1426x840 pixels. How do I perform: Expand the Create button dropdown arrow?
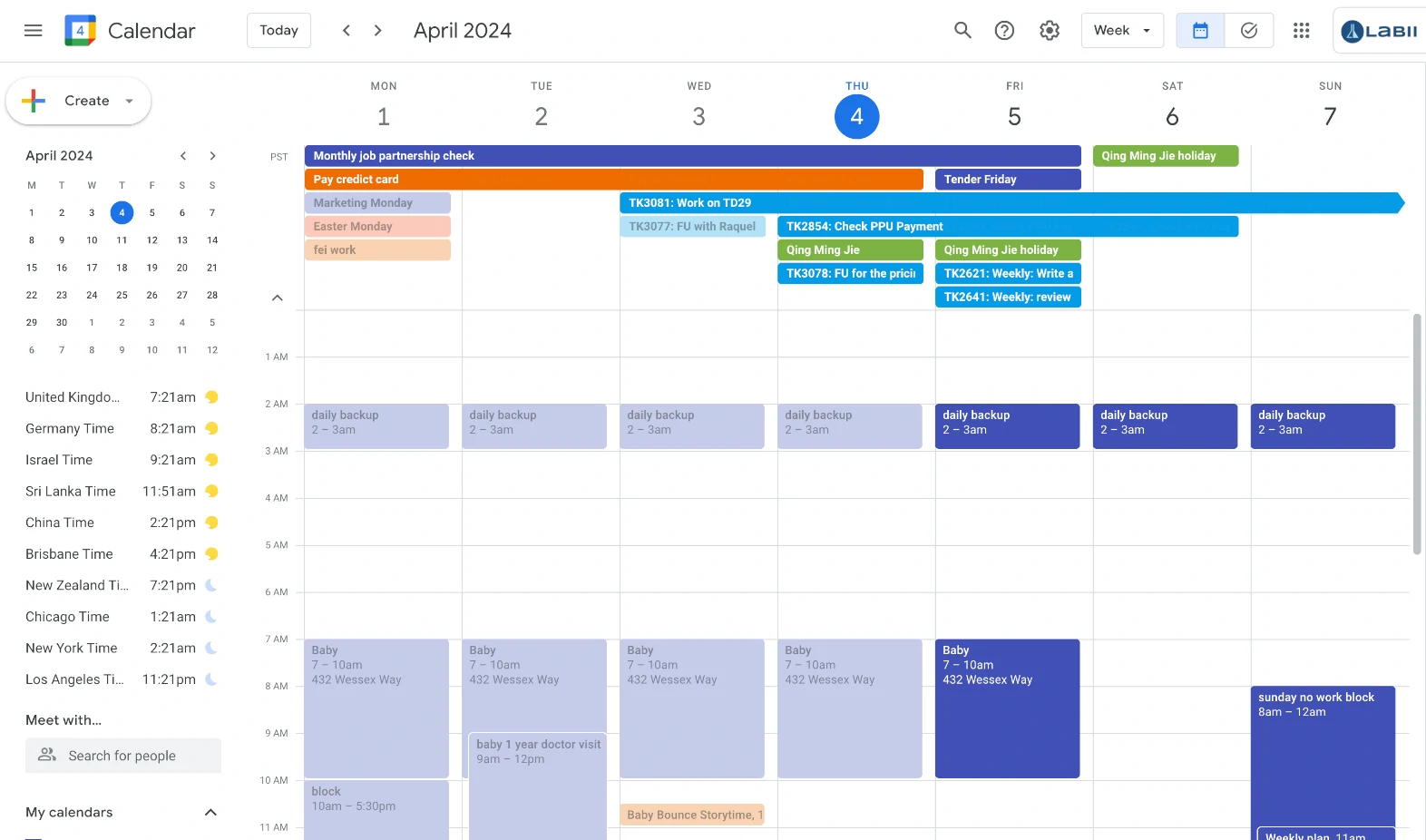(130, 101)
